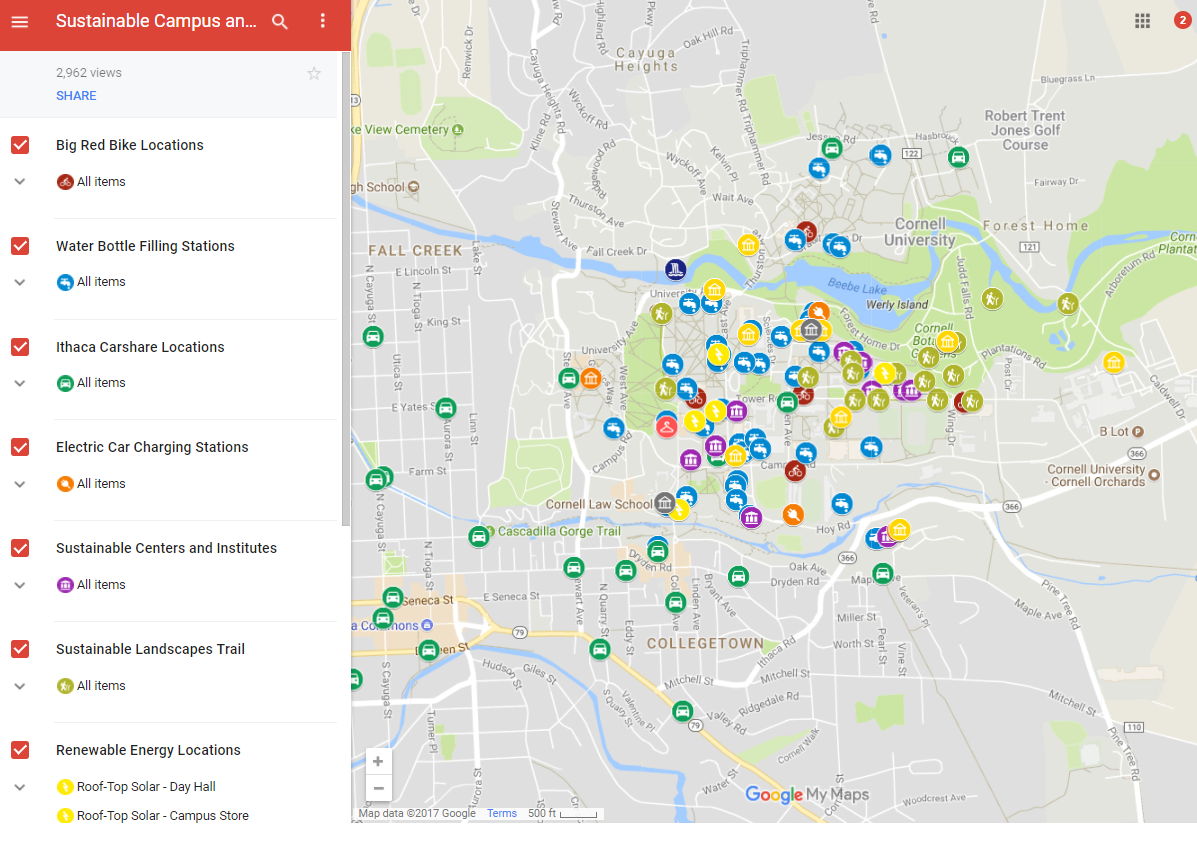The width and height of the screenshot is (1197, 848).
Task: Select Roof-Top Solar - Campus Store item
Action: (x=163, y=816)
